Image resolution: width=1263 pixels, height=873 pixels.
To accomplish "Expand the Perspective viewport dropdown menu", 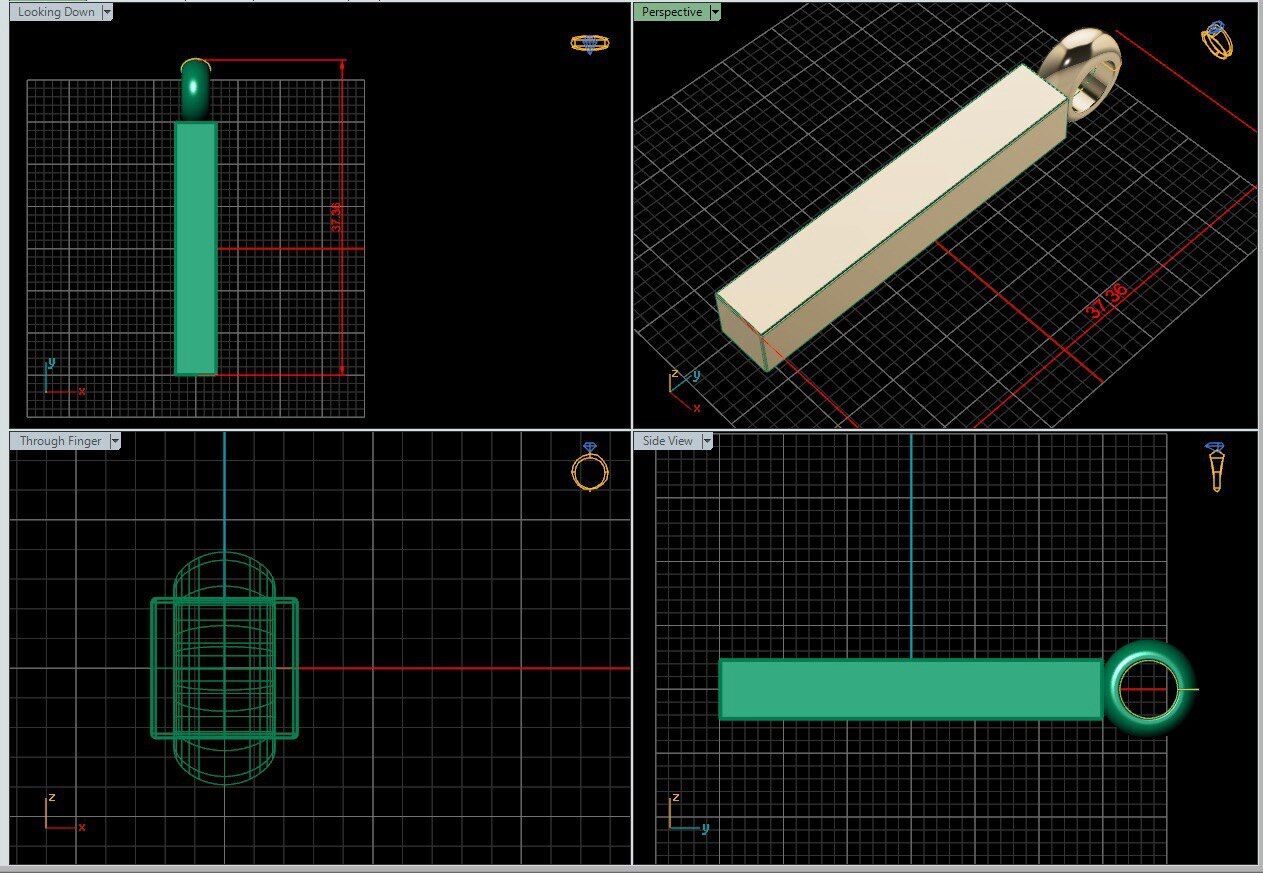I will point(715,12).
